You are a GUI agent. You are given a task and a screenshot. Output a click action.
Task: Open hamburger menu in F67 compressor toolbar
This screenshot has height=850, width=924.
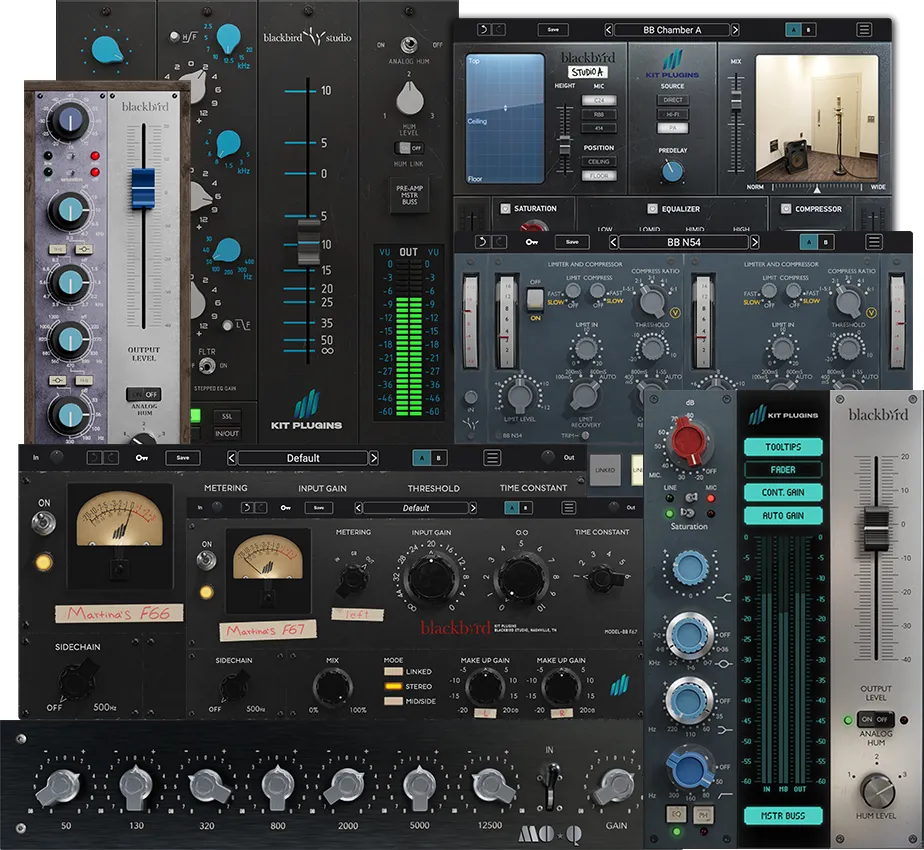tap(568, 508)
